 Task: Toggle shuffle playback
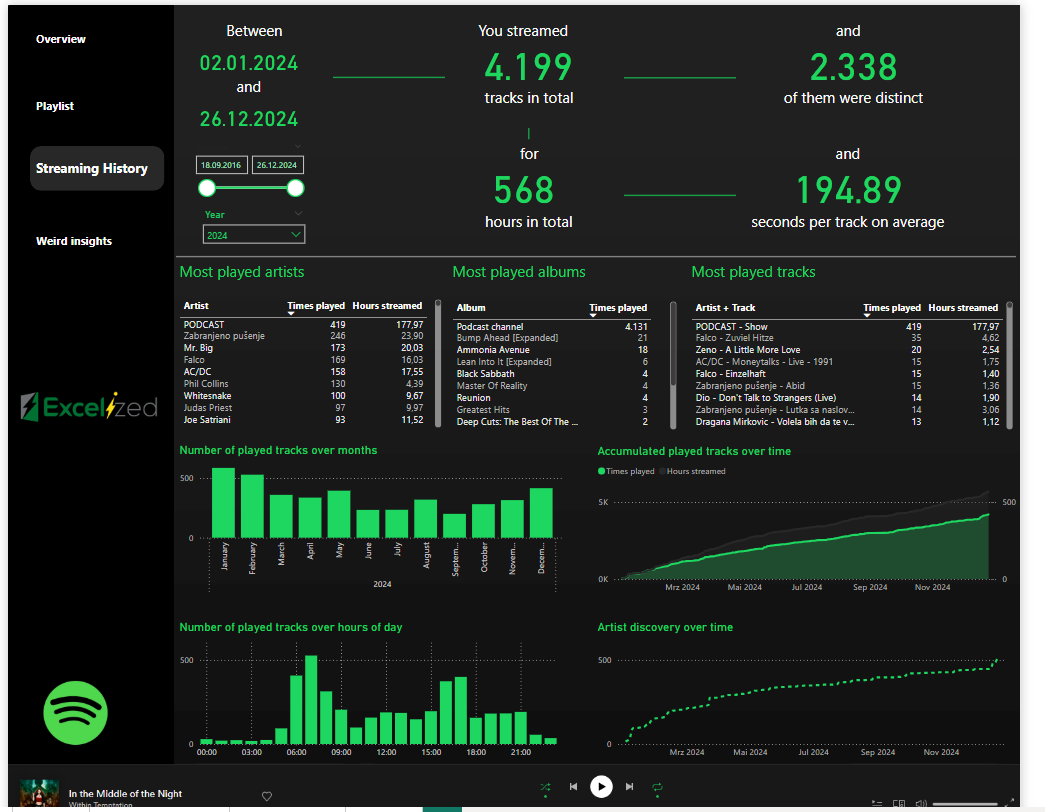pos(545,787)
